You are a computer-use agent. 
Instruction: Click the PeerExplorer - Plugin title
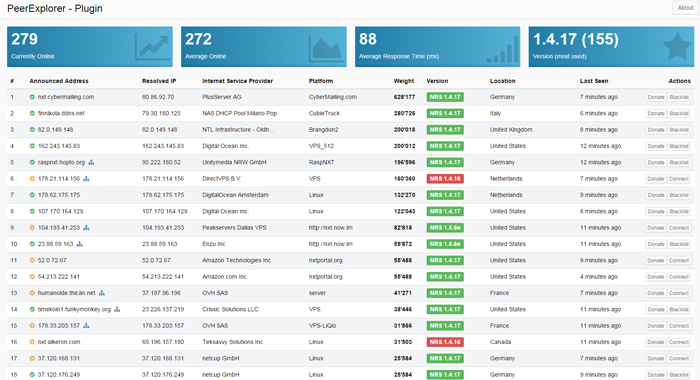55,8
